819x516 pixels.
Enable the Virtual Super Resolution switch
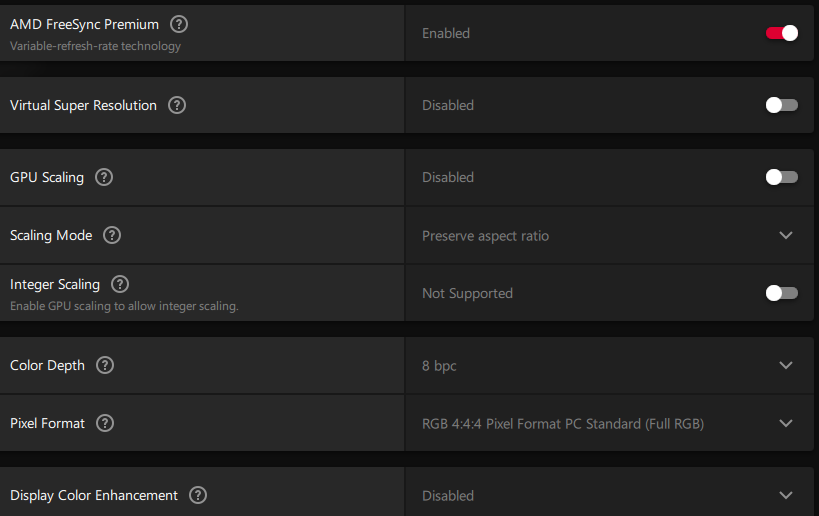782,105
